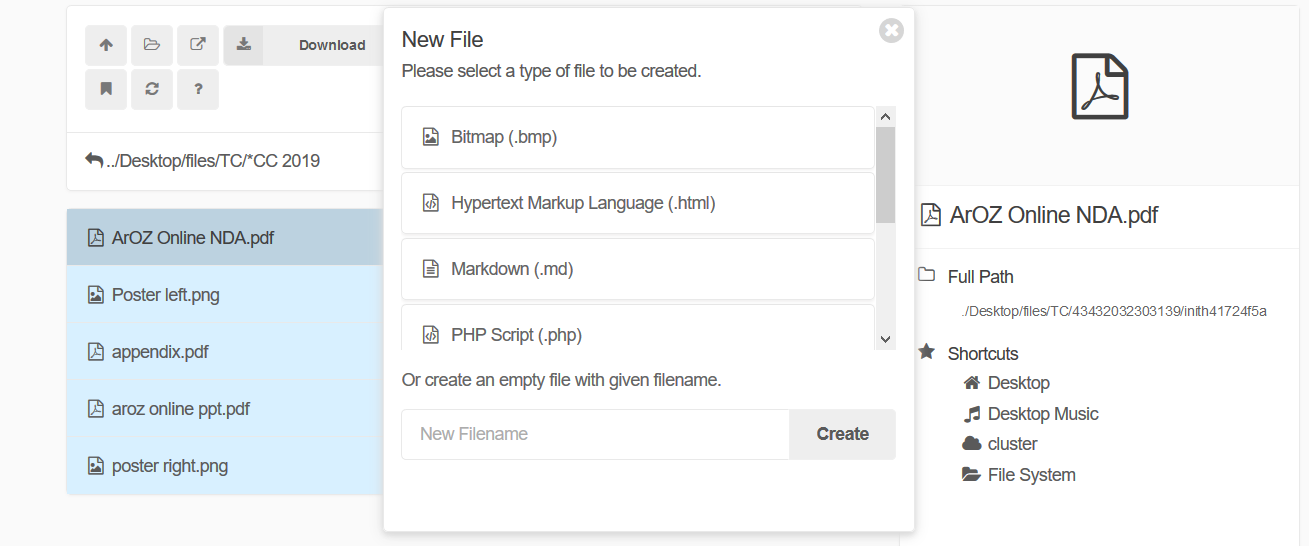Select Bitmap (.bmp) file type
This screenshot has width=1309, height=546.
pyautogui.click(x=638, y=137)
